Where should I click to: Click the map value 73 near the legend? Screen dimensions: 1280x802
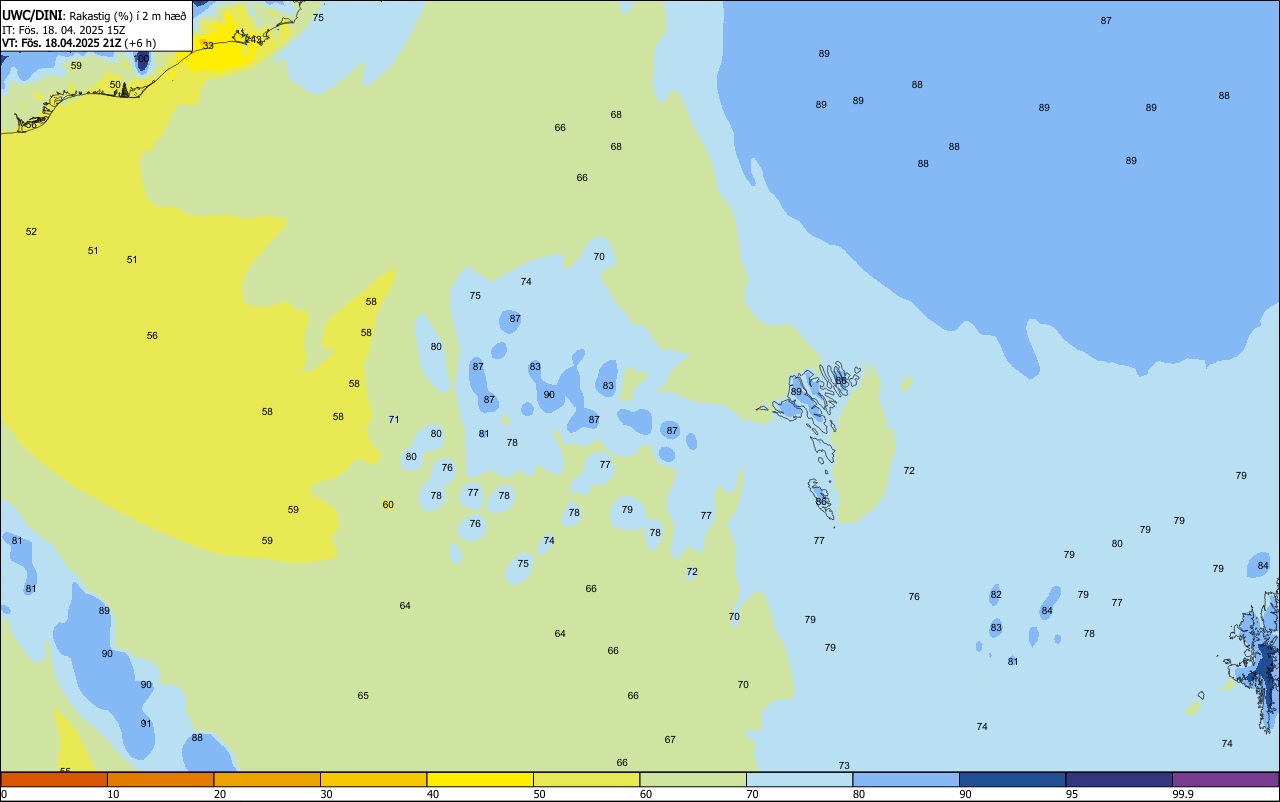[x=844, y=765]
